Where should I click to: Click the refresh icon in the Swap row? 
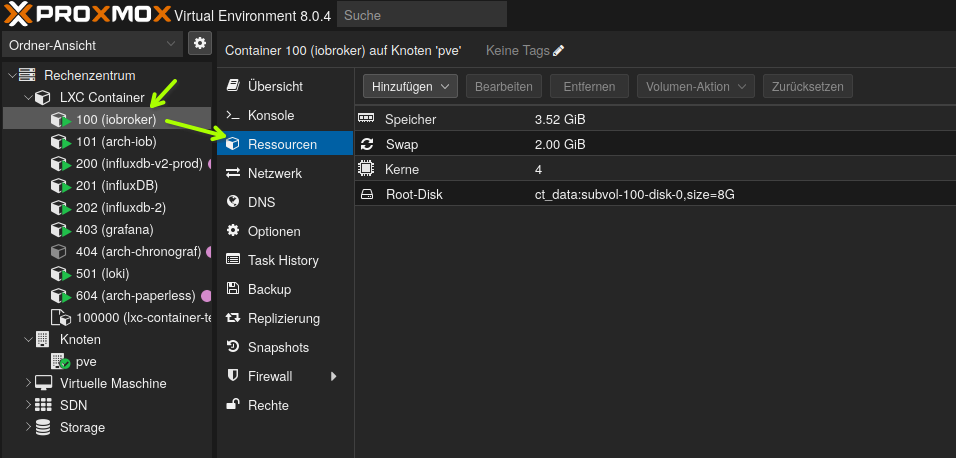(366, 144)
